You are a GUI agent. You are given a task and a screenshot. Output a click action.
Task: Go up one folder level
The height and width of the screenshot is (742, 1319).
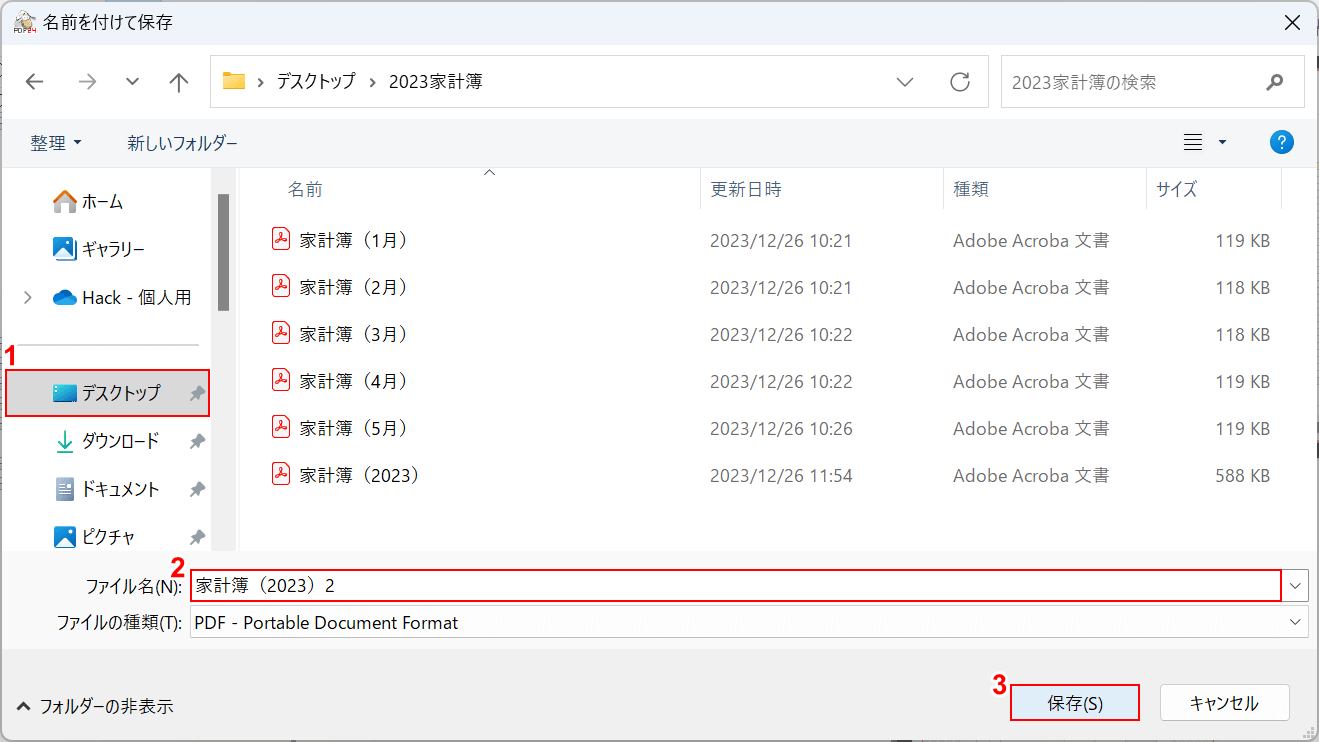(x=179, y=82)
